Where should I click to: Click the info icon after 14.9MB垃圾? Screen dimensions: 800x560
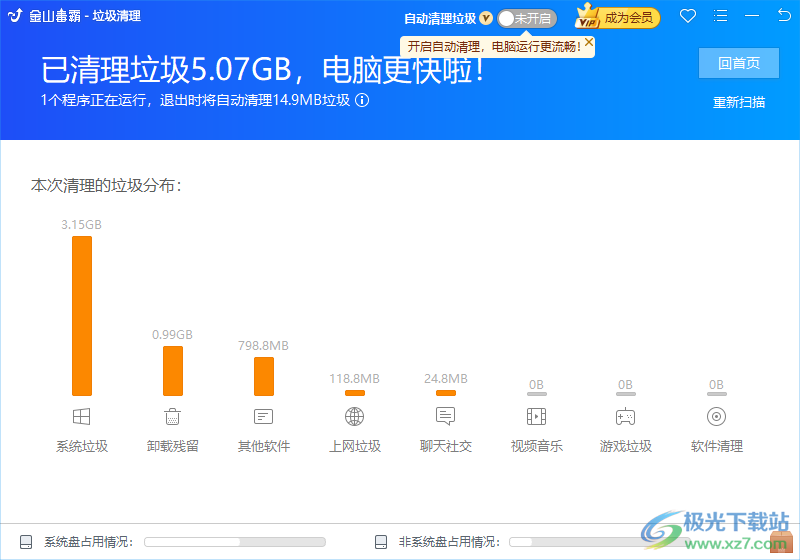click(362, 100)
